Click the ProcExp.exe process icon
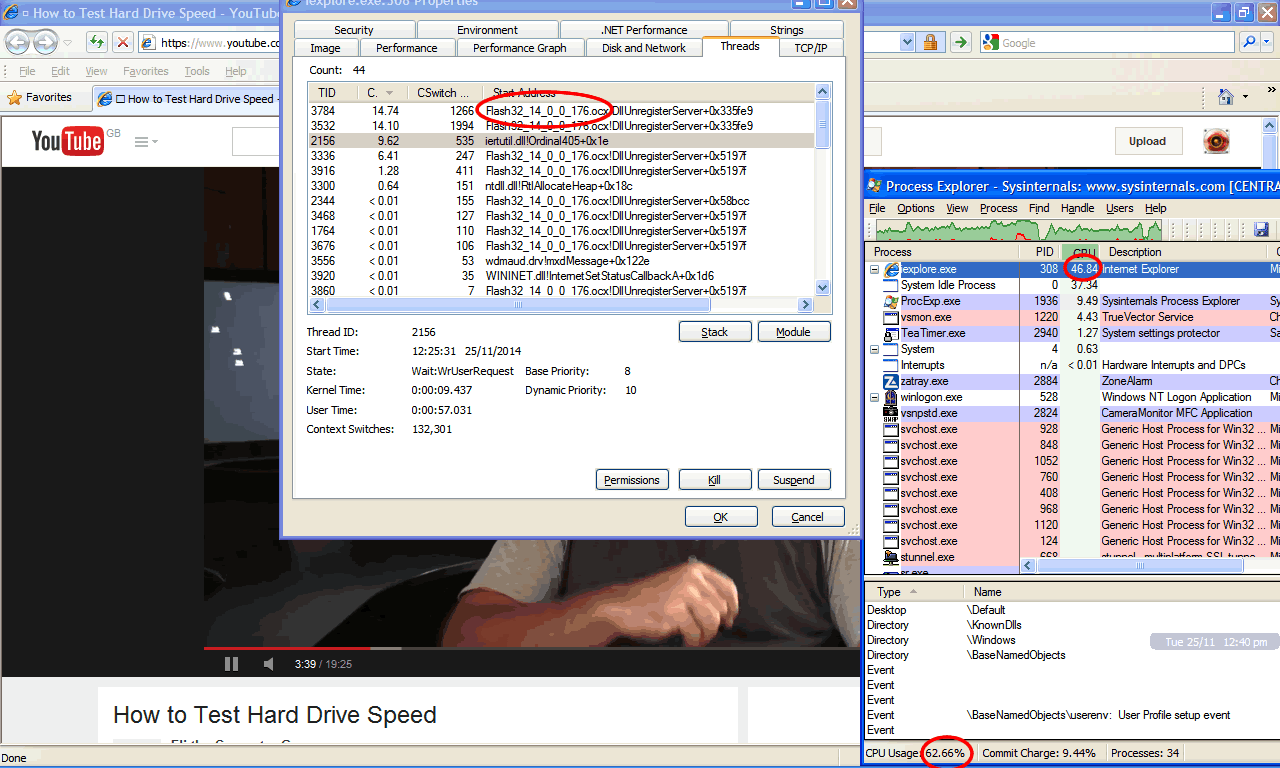The image size is (1280, 768). click(891, 301)
